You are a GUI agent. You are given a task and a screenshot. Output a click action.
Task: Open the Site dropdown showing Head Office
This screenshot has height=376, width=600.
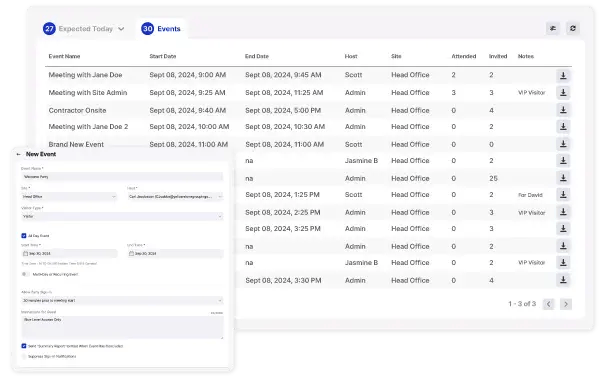pyautogui.click(x=69, y=197)
